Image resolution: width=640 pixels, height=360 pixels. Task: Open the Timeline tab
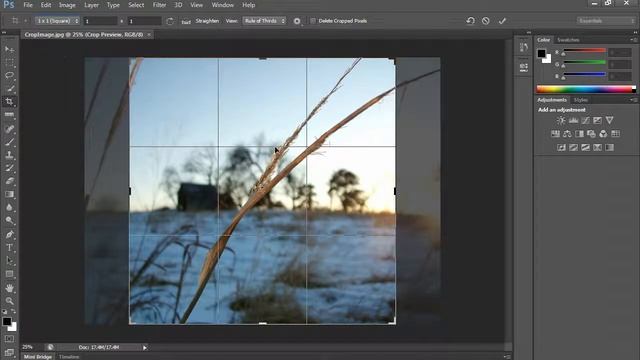(69, 357)
